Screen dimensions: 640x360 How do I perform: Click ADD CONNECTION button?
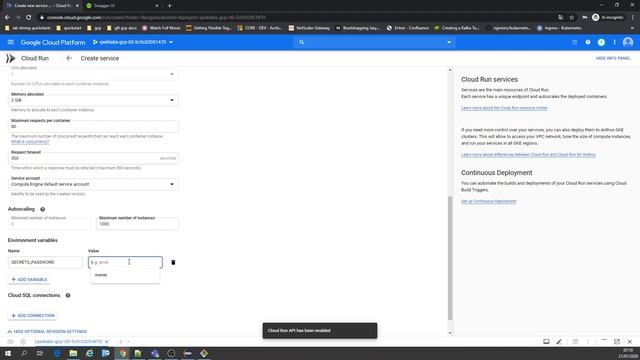coord(33,316)
